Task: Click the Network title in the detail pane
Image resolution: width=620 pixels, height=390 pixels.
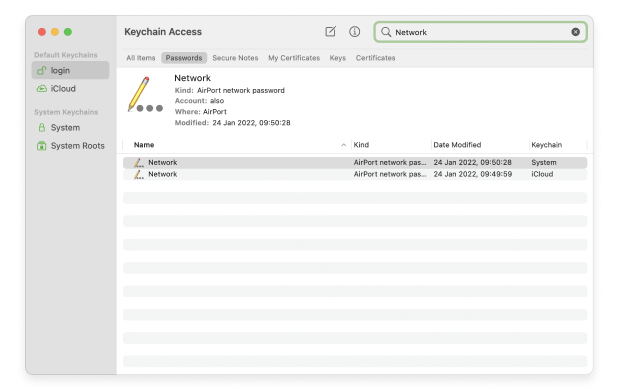Action: pos(193,78)
